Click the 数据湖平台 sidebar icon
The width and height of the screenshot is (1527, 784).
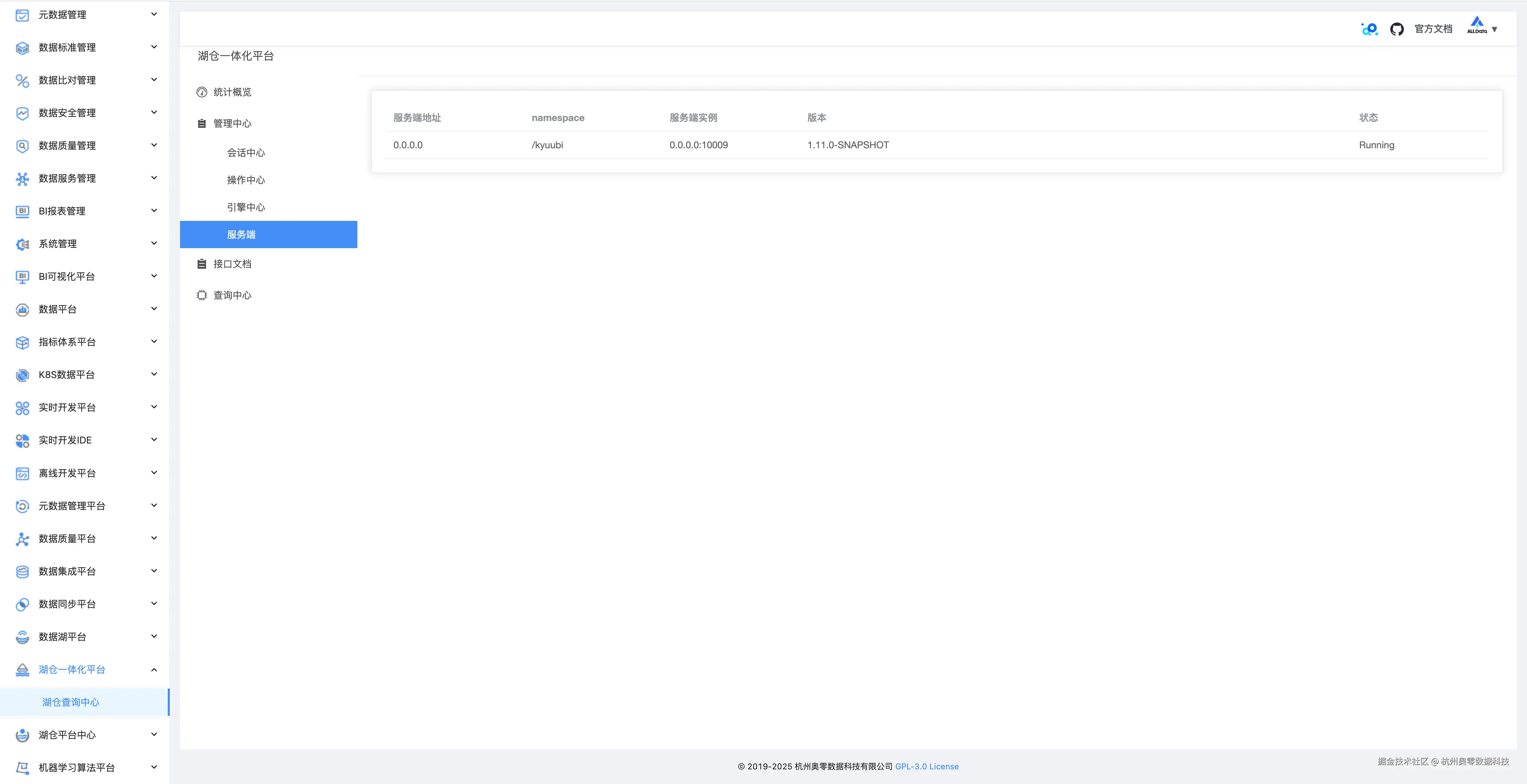point(23,637)
